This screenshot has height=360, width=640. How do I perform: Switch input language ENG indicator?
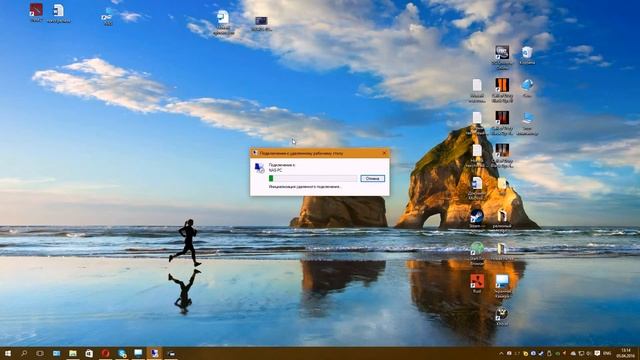(x=607, y=353)
